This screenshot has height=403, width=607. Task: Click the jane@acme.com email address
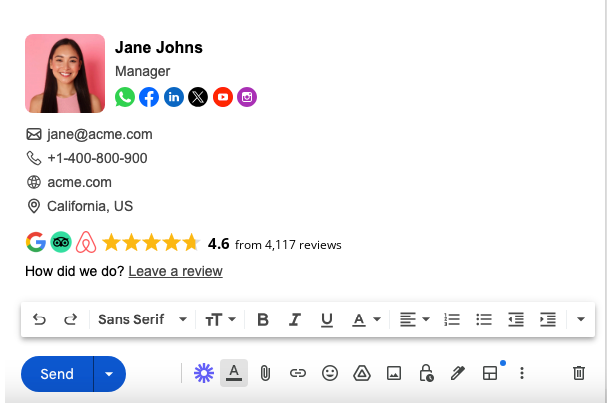(99, 134)
